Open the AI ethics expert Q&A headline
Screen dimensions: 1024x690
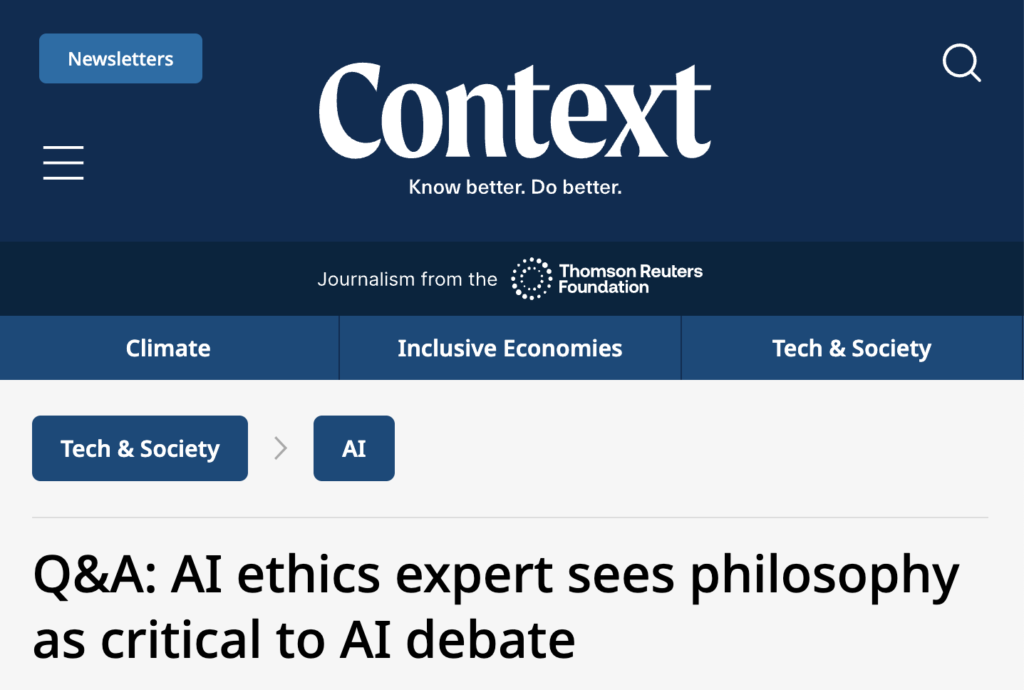pos(496,575)
